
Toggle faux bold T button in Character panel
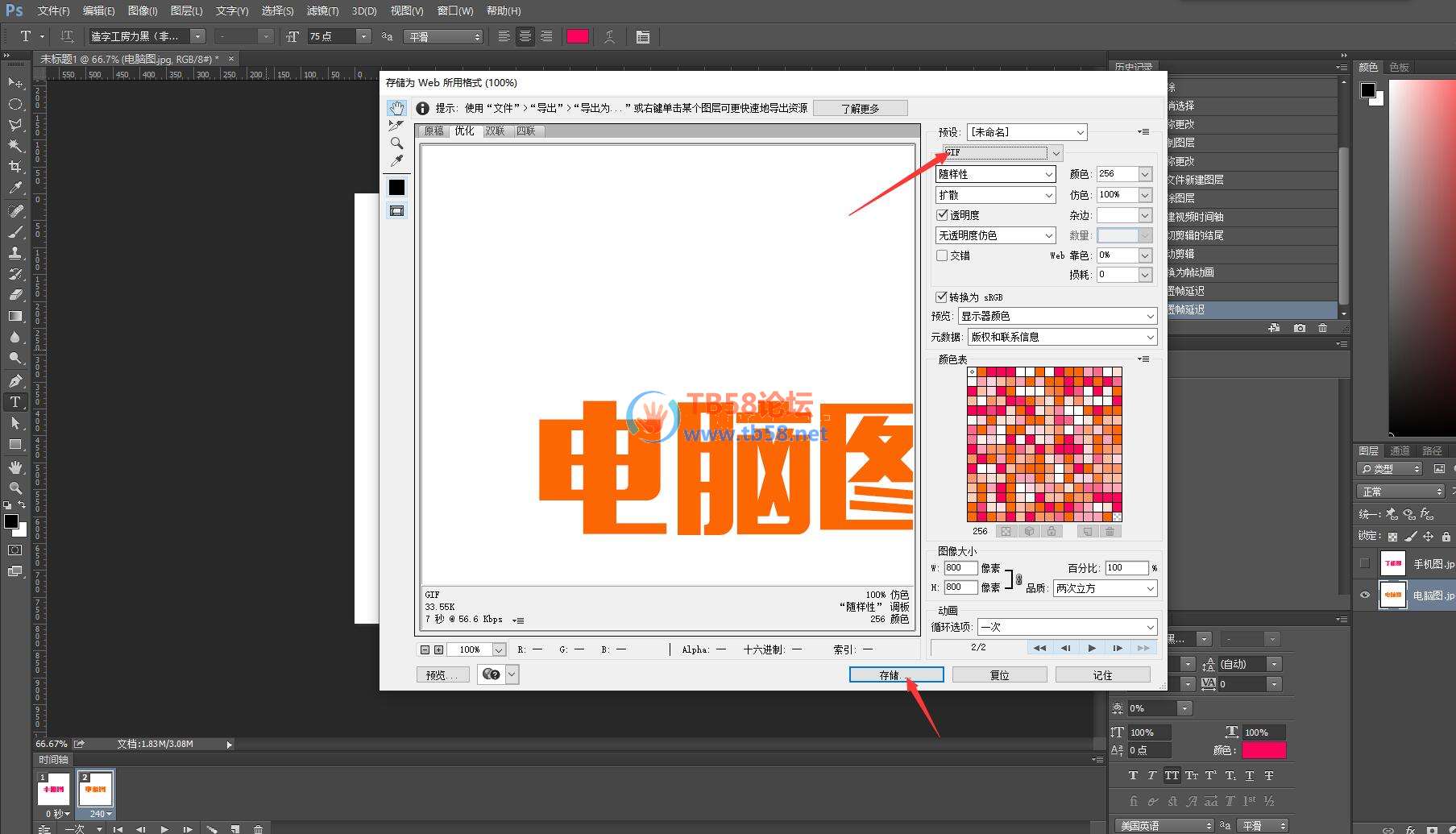point(1133,775)
